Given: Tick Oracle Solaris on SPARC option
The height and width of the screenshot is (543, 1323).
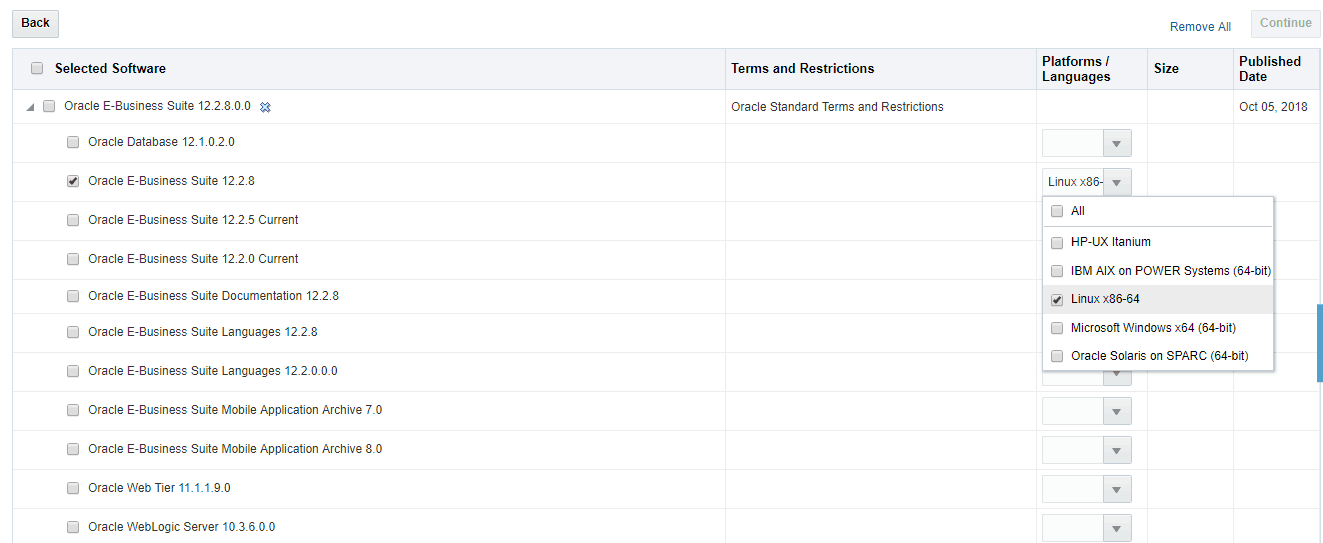Looking at the screenshot, I should click(x=1057, y=356).
